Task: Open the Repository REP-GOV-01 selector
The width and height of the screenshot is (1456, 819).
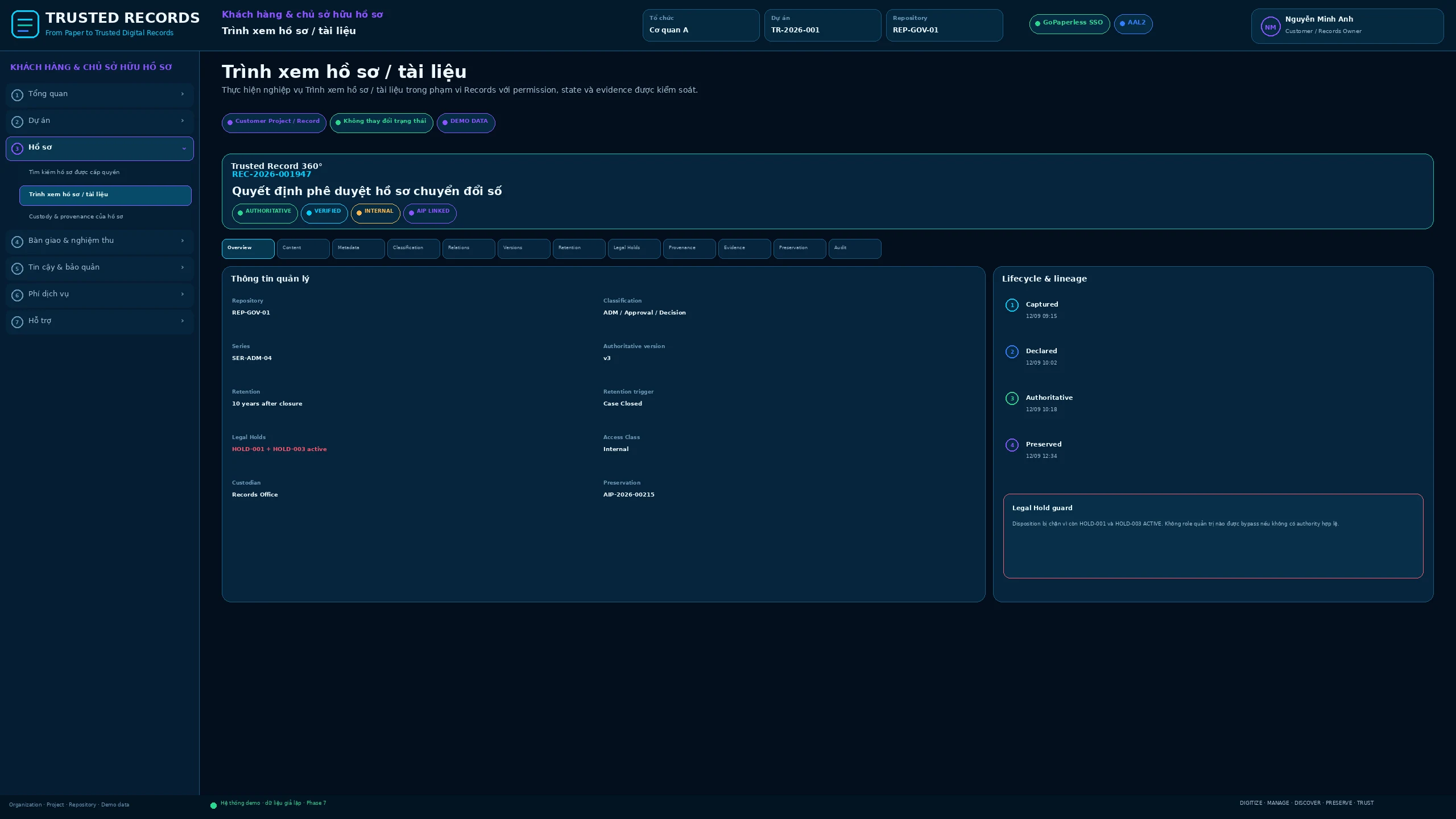Action: (944, 25)
